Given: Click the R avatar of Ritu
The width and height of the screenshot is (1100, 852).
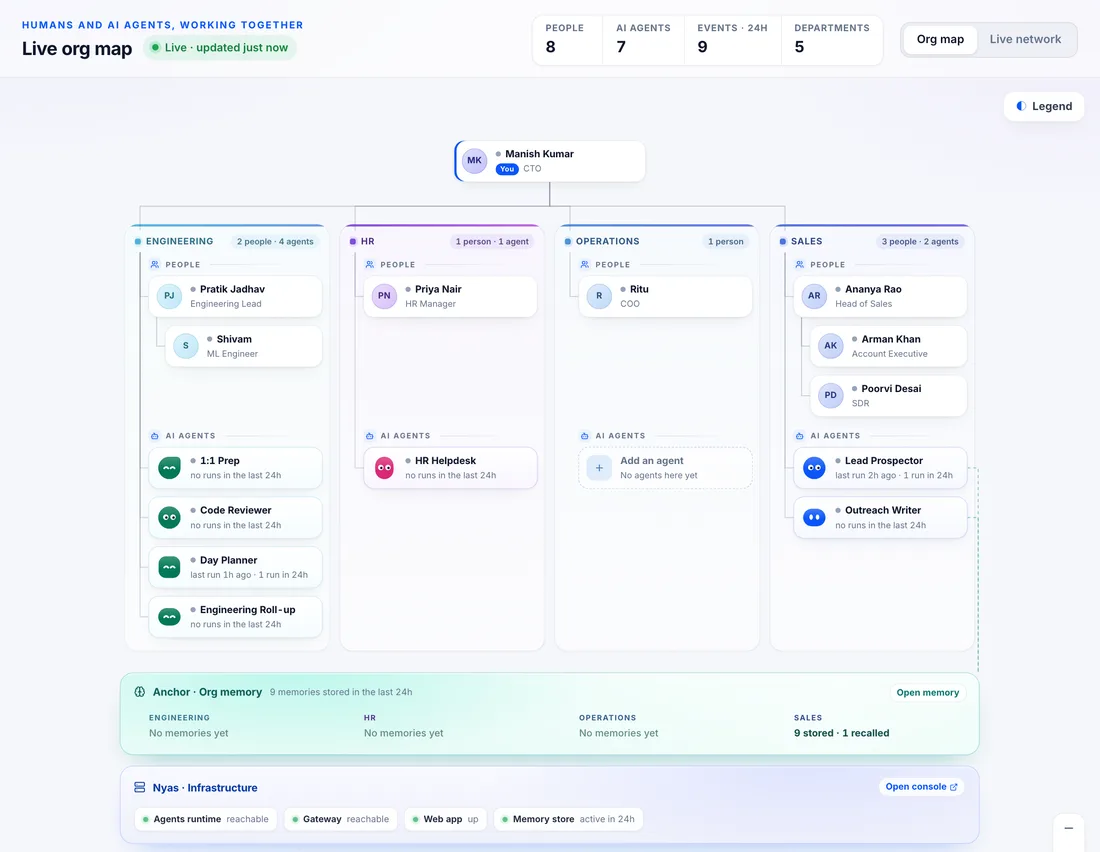Looking at the screenshot, I should click(599, 296).
